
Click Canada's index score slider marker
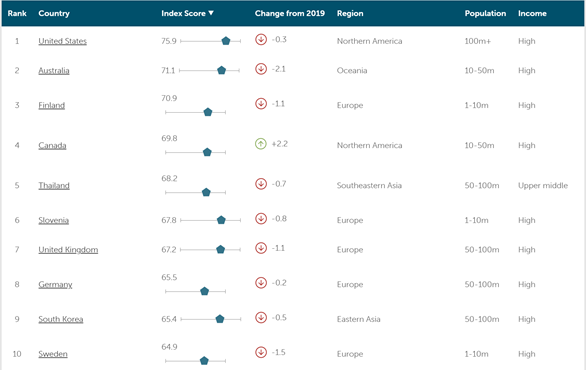click(x=207, y=152)
